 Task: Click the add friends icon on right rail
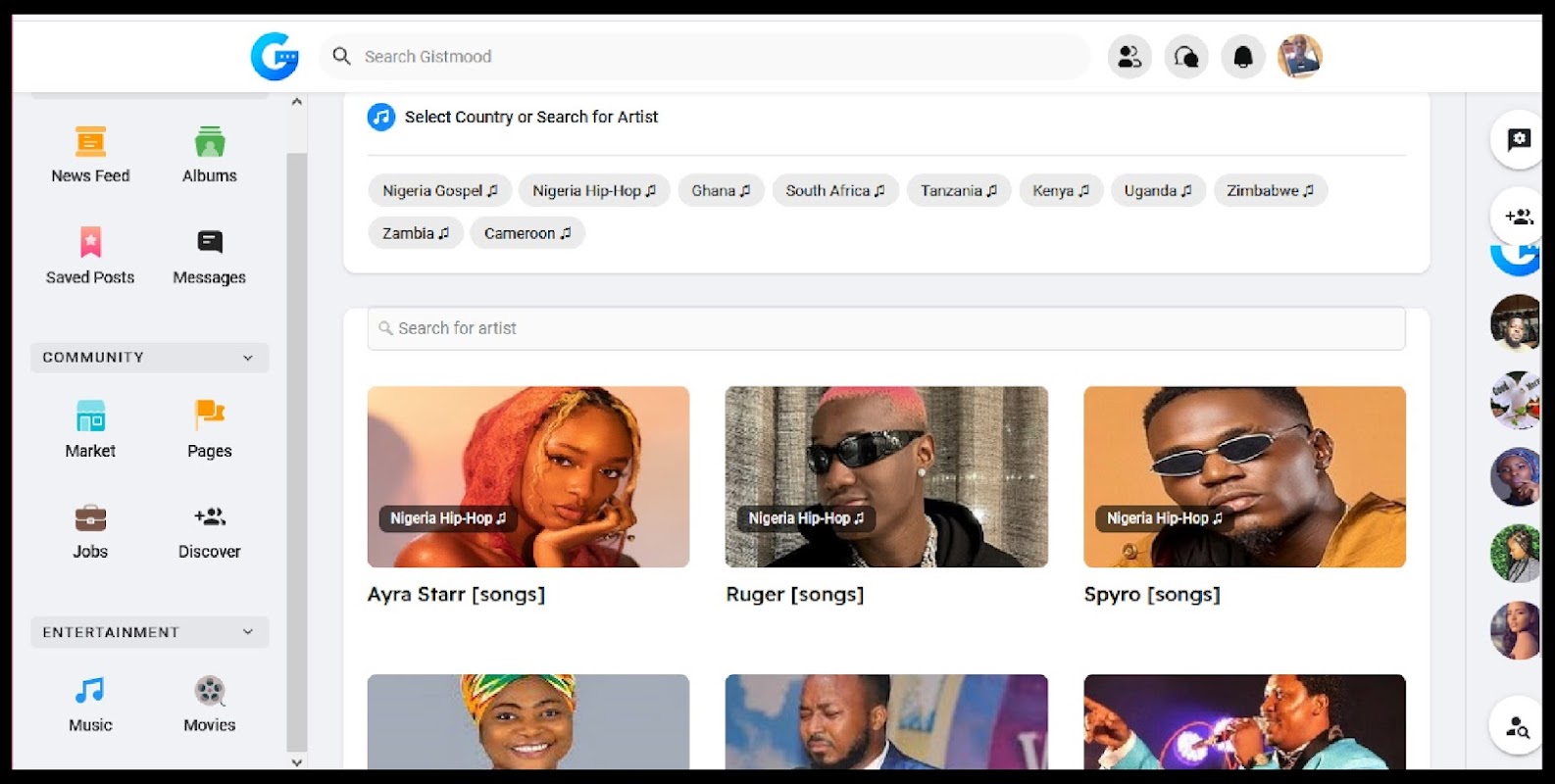pyautogui.click(x=1519, y=217)
